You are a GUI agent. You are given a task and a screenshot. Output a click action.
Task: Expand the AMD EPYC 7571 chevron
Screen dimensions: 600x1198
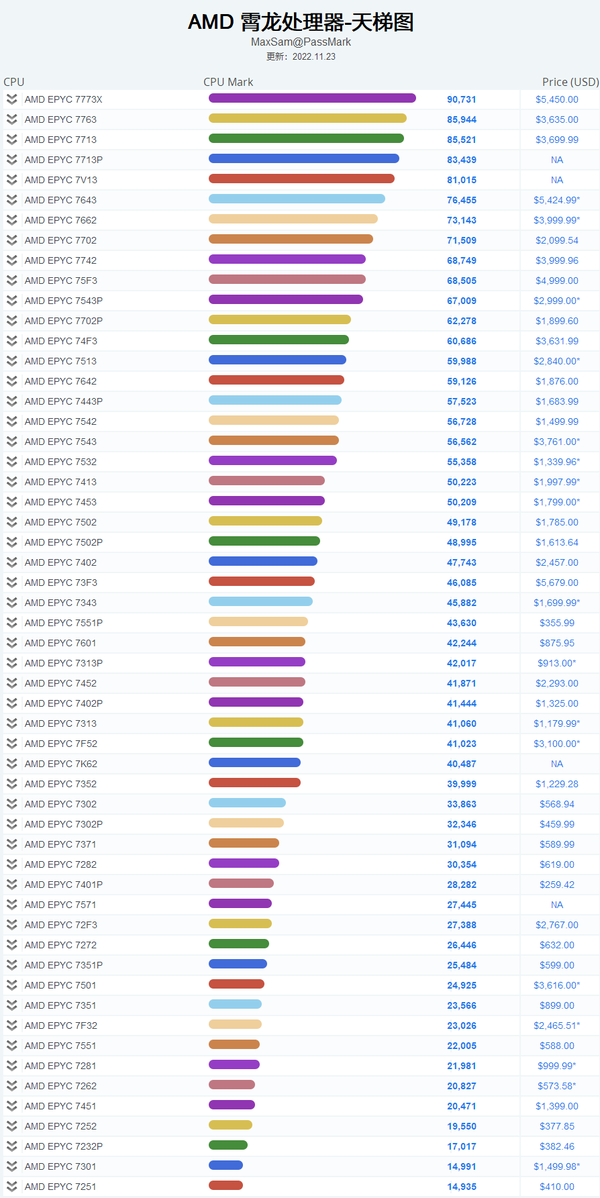coord(11,905)
